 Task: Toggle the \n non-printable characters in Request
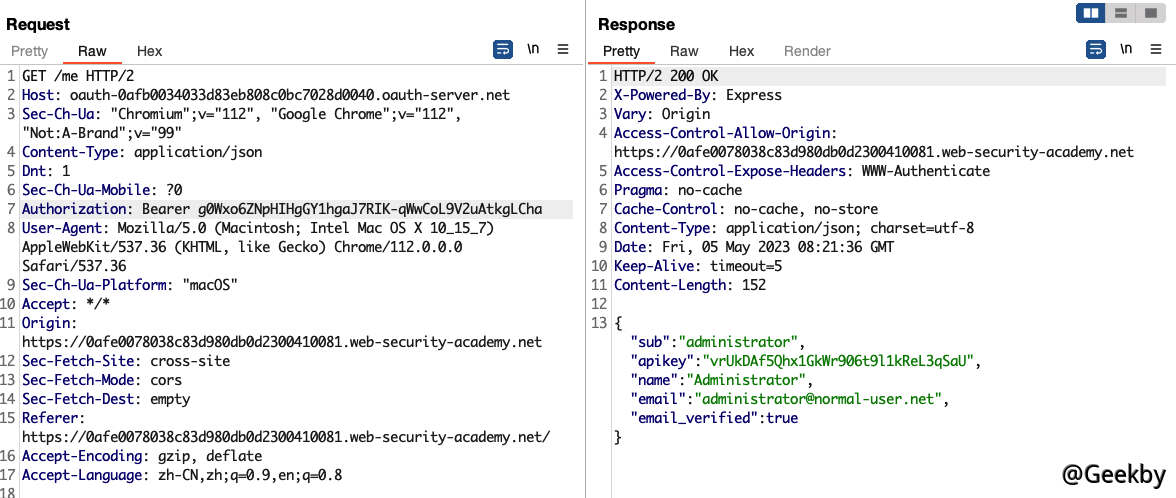534,49
